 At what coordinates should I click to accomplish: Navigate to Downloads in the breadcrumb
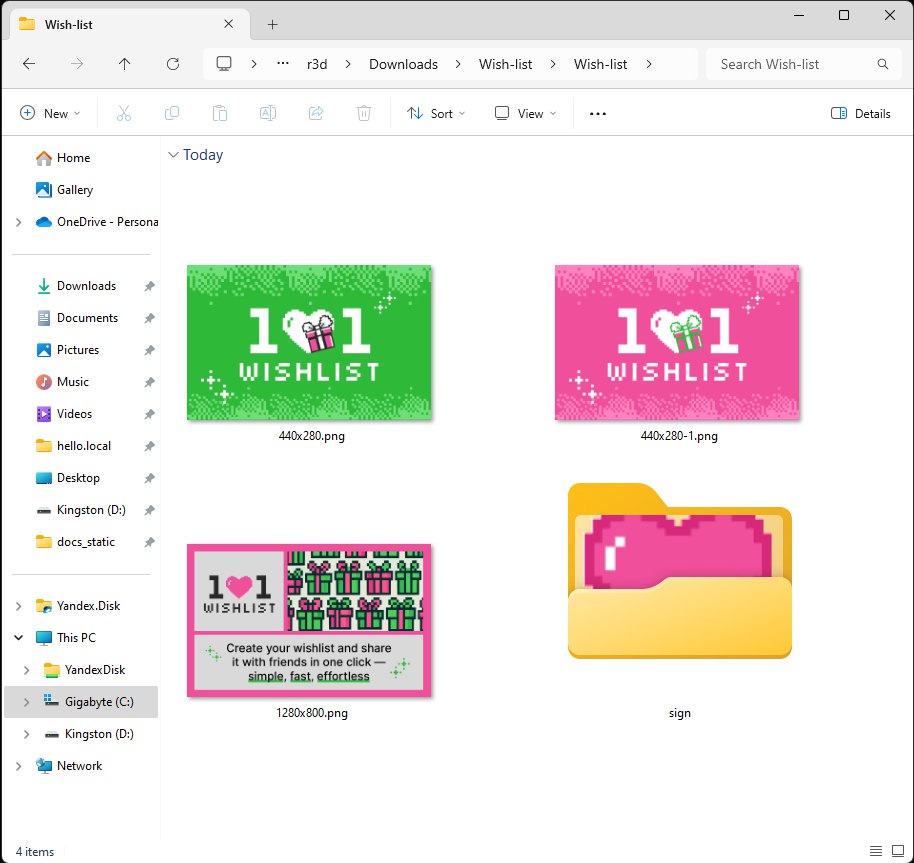click(x=403, y=64)
